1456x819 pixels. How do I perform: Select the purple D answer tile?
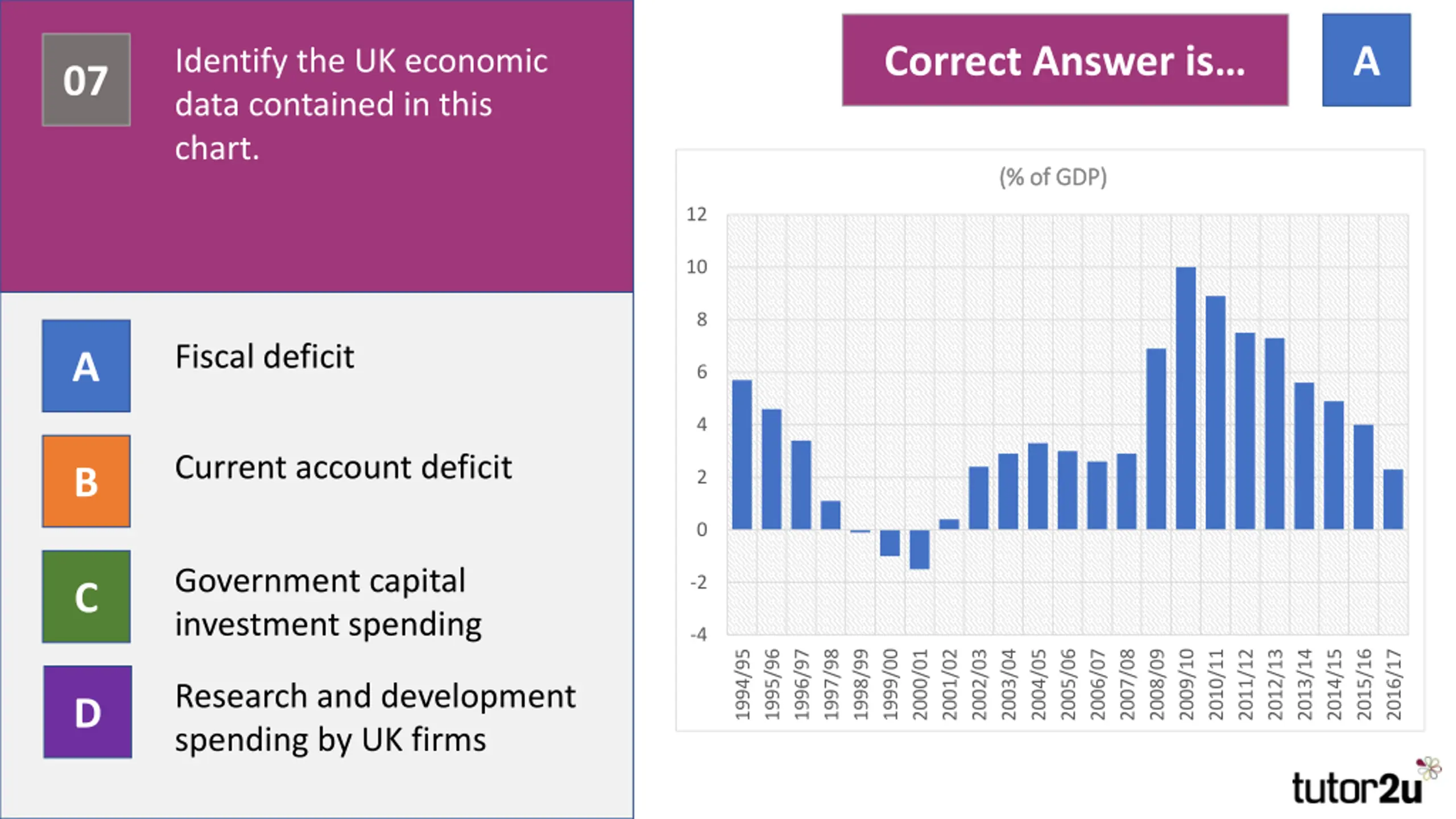point(88,712)
